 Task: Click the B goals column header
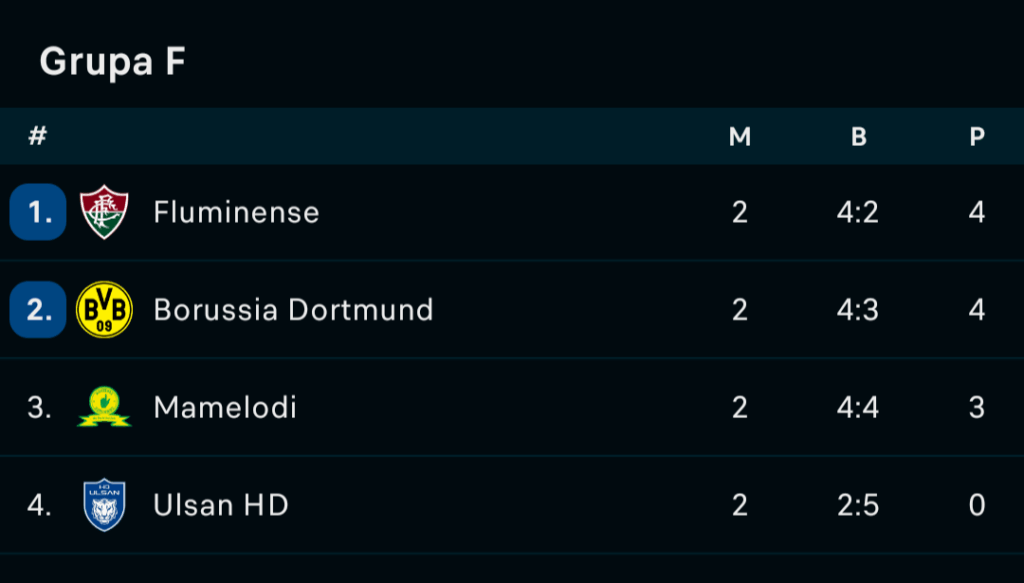pyautogui.click(x=859, y=136)
